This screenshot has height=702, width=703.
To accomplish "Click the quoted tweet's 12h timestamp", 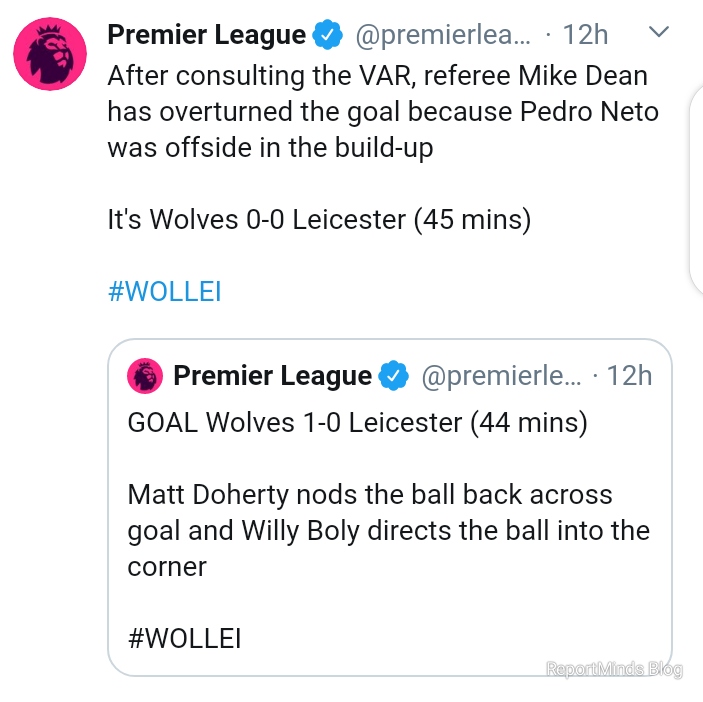I will point(629,375).
